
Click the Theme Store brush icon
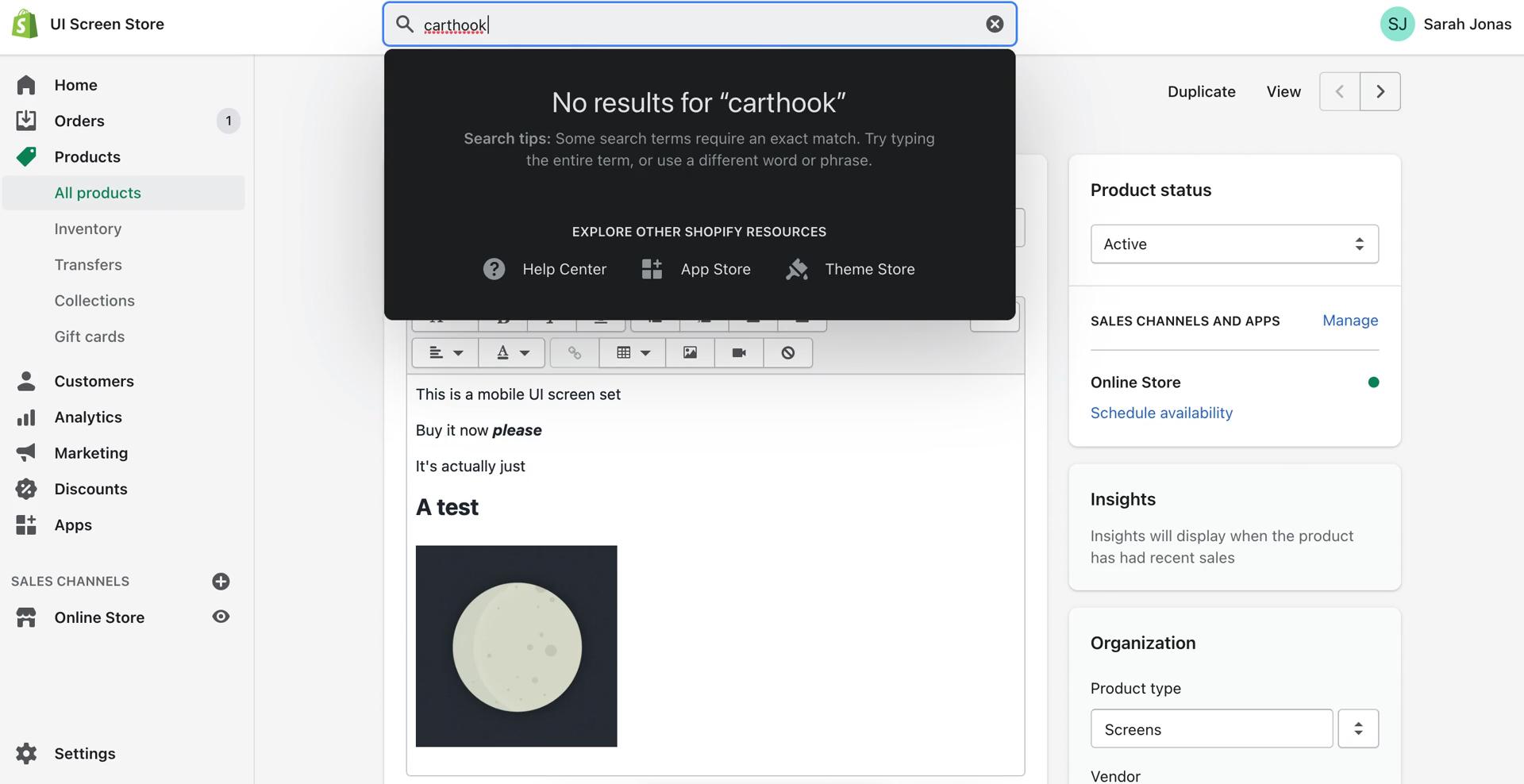[797, 269]
